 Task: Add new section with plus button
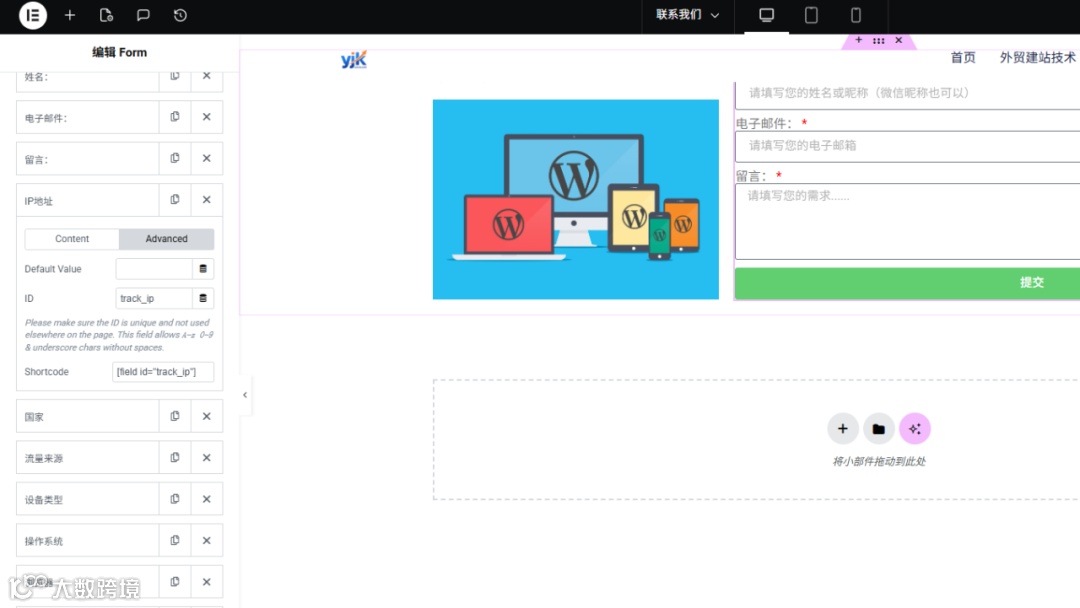click(842, 429)
